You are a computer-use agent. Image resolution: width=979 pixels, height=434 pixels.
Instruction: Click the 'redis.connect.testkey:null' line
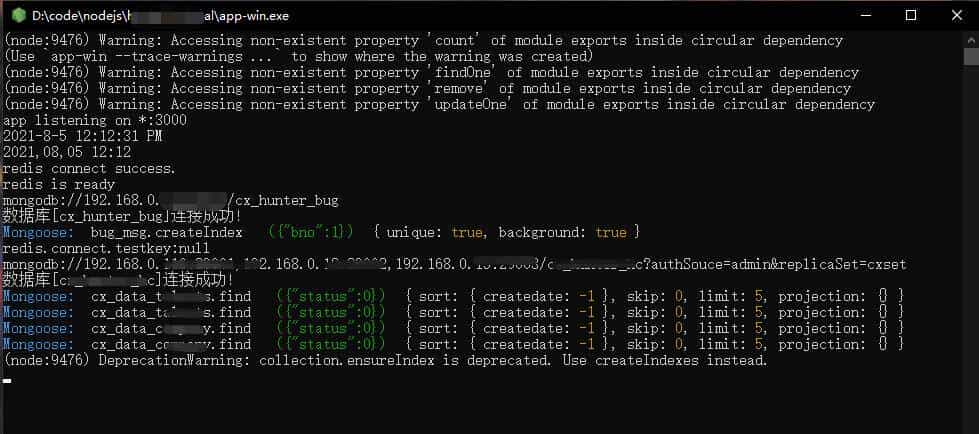[x=106, y=248]
